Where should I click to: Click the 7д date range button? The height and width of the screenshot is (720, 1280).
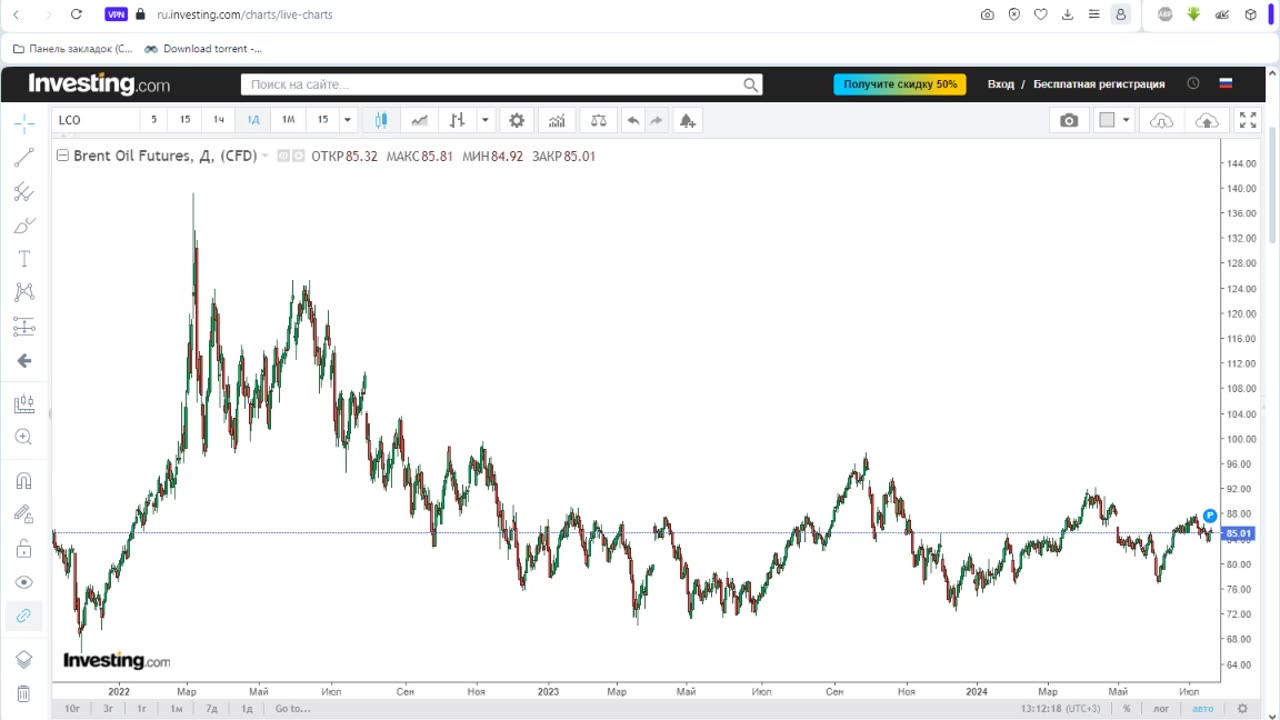point(211,708)
